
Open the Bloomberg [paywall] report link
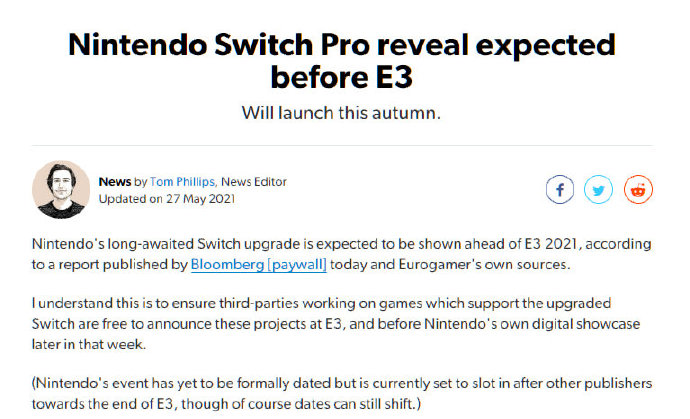259,265
